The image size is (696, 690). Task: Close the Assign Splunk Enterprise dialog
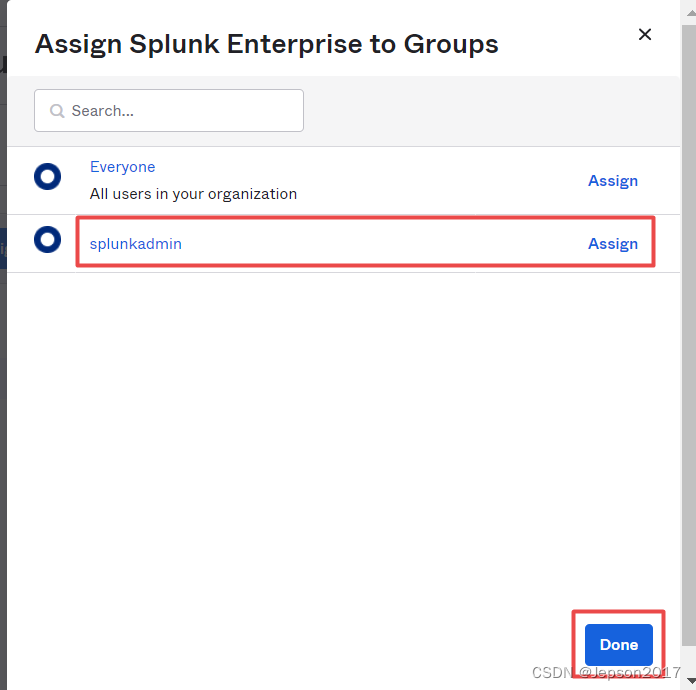645,34
